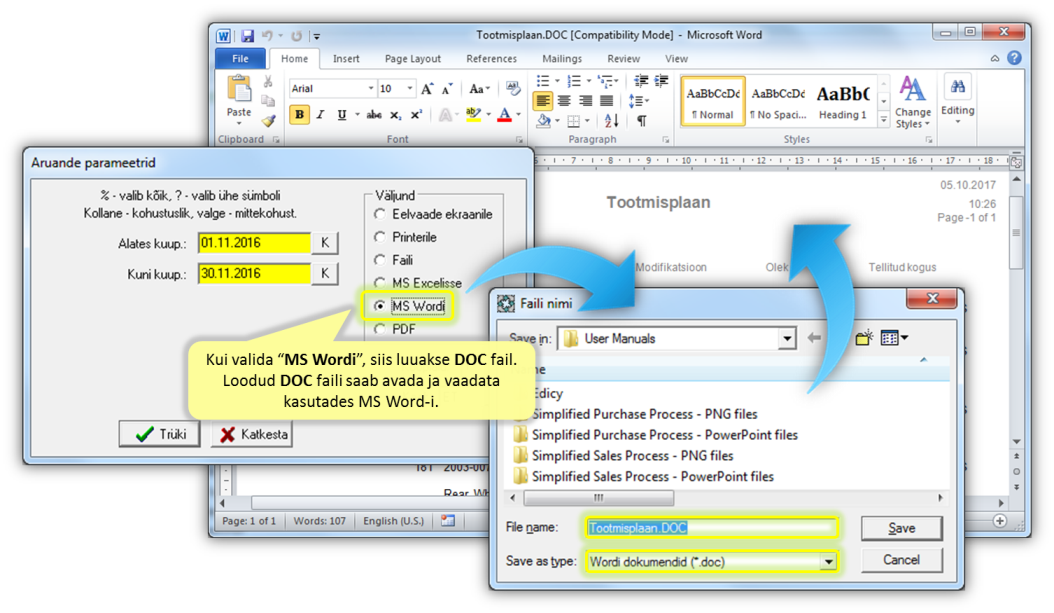Select MS Wordi output radio option
Image resolution: width=1054 pixels, height=613 pixels.
pos(380,306)
